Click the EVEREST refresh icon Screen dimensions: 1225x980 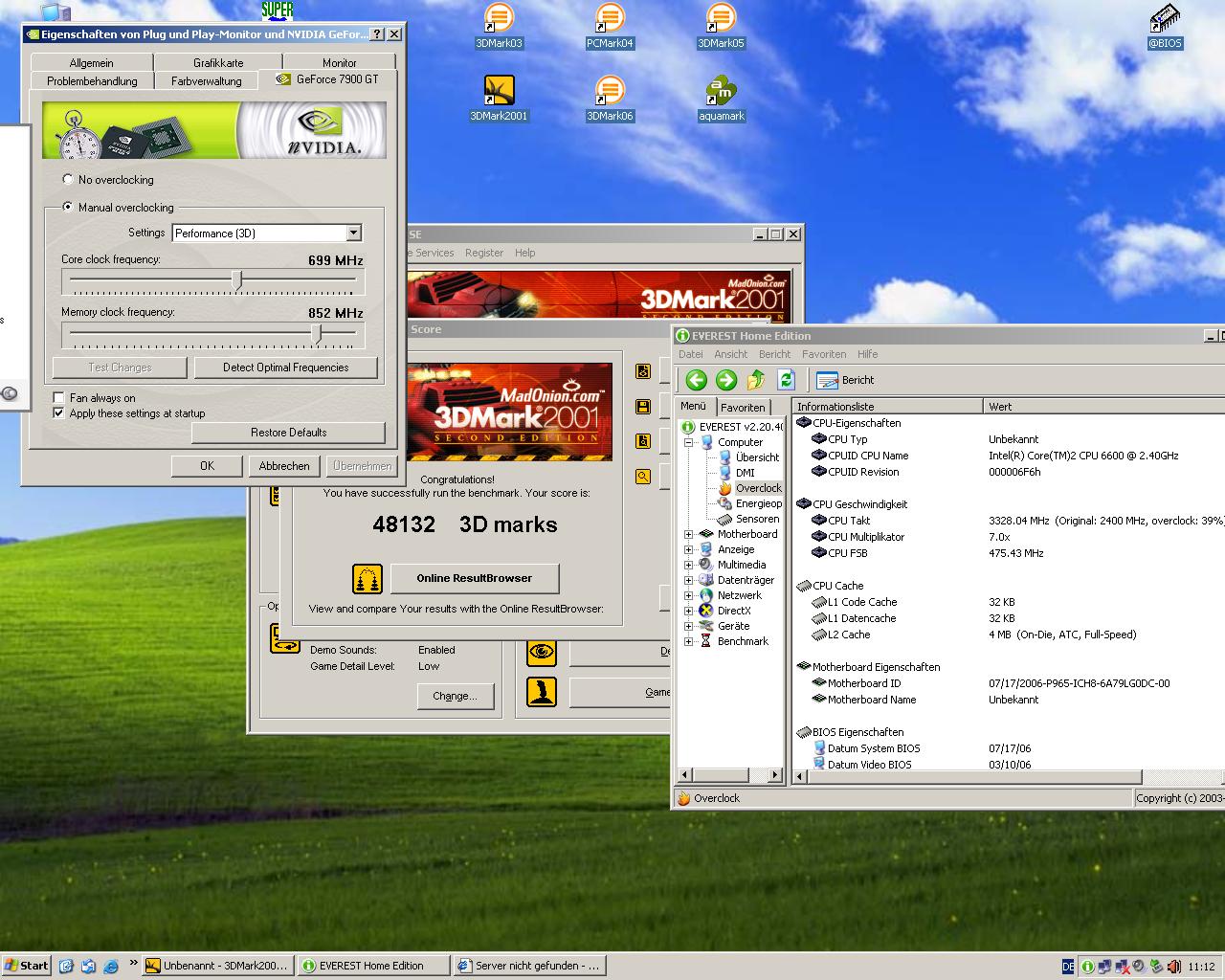[x=786, y=380]
